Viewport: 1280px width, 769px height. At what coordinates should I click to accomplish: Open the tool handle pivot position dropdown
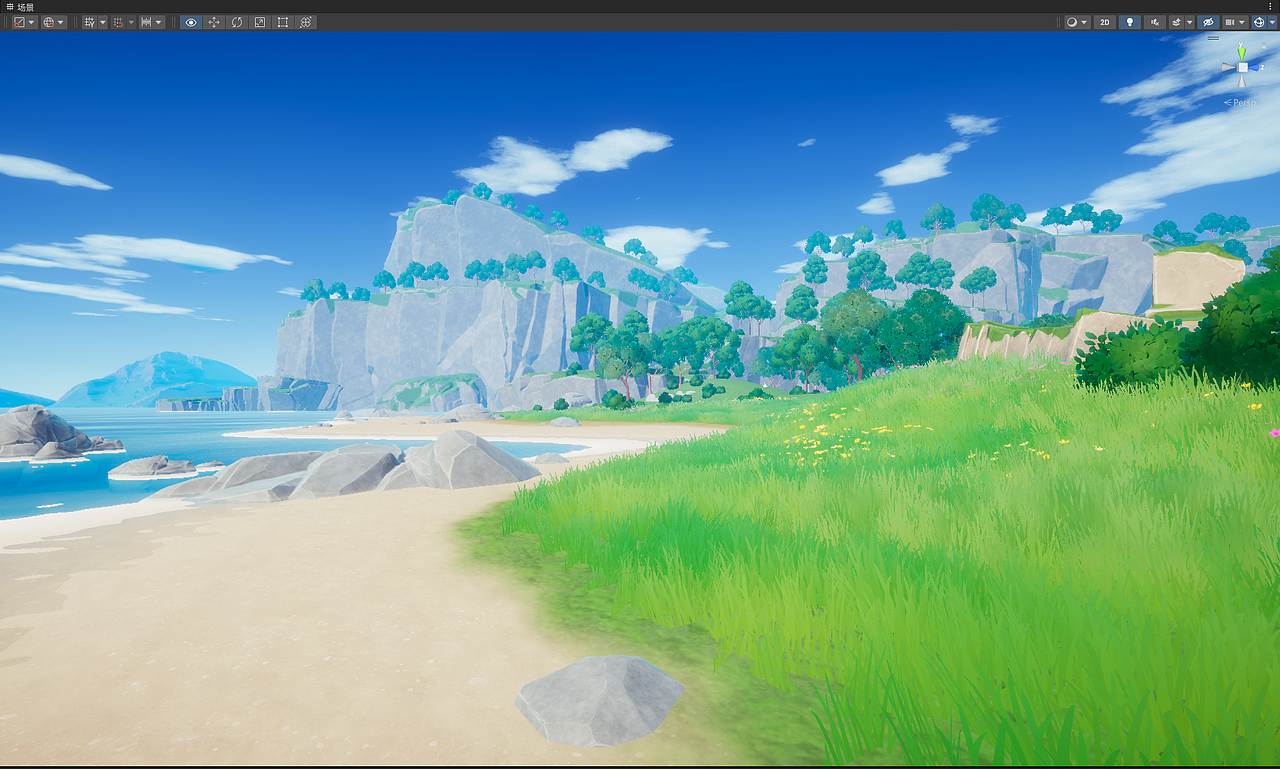click(x=25, y=22)
